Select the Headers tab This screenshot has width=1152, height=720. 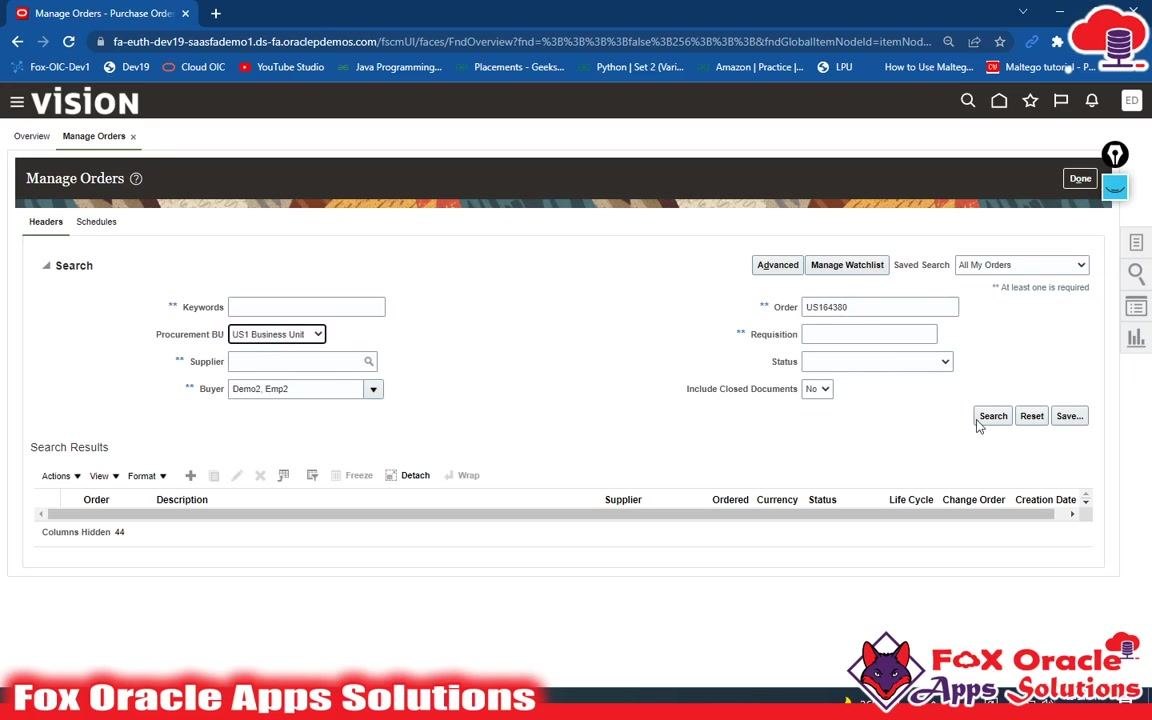[x=46, y=222]
